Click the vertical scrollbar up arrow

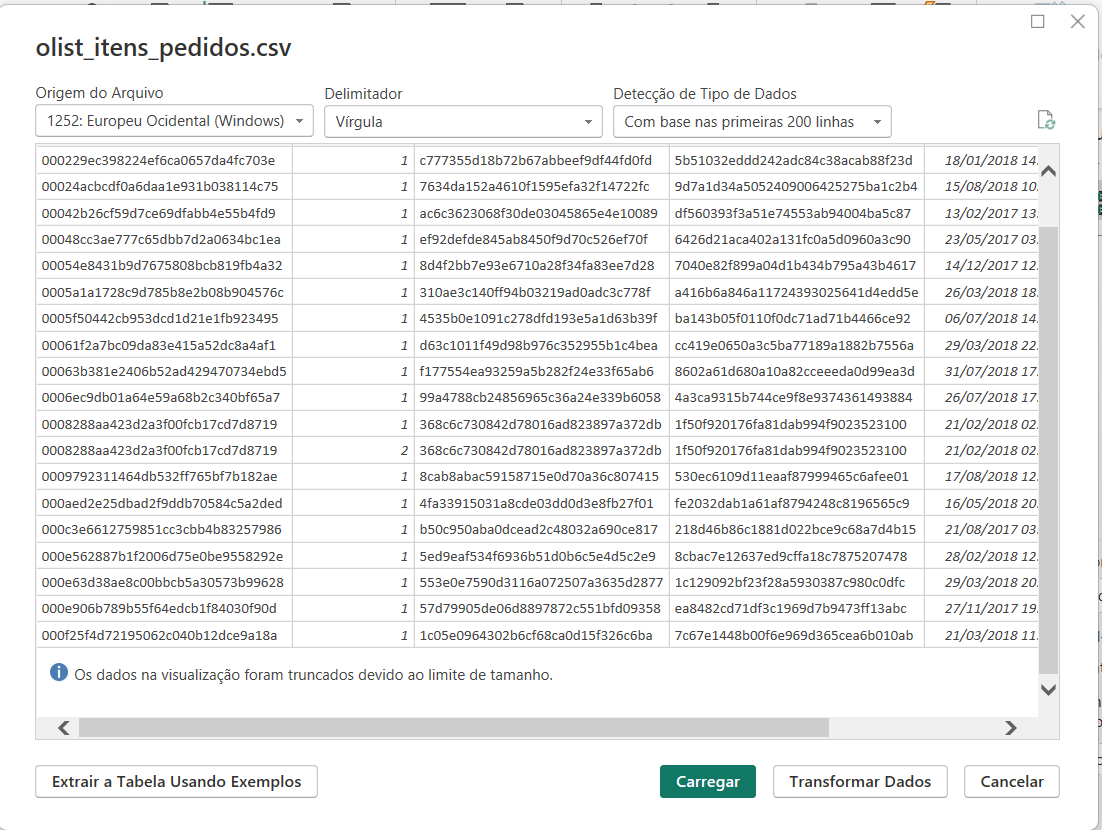click(x=1048, y=171)
